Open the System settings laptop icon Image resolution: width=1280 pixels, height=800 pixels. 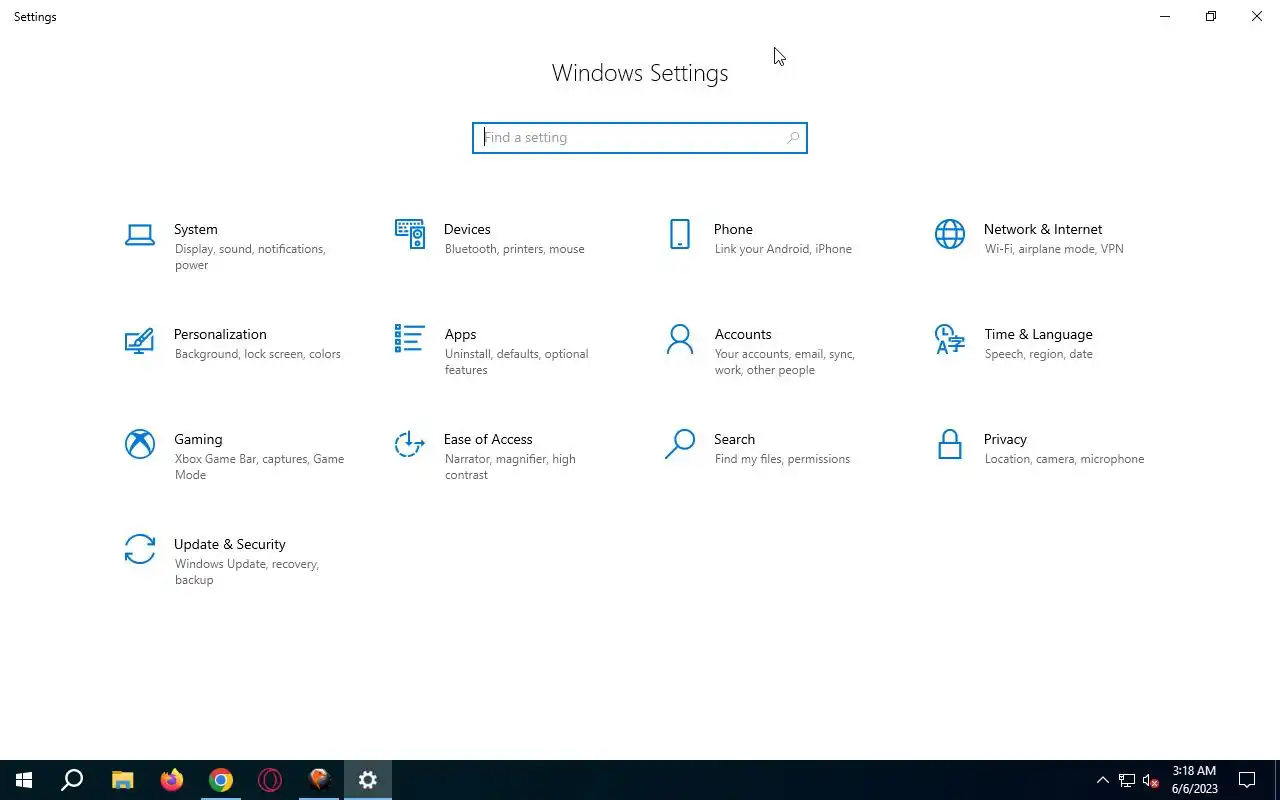(140, 235)
